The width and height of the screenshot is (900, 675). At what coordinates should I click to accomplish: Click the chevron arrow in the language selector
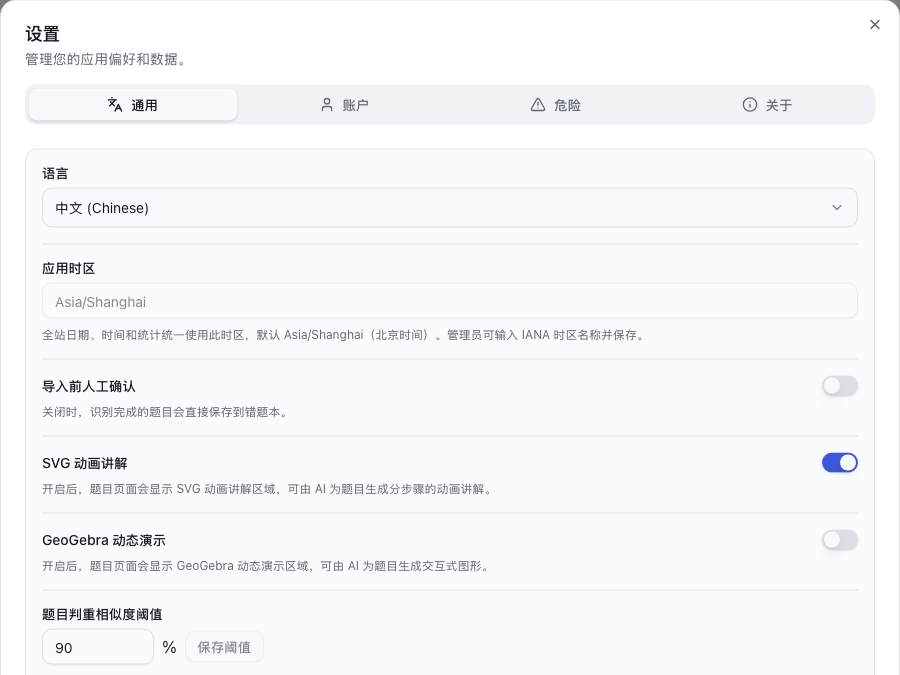tap(837, 208)
